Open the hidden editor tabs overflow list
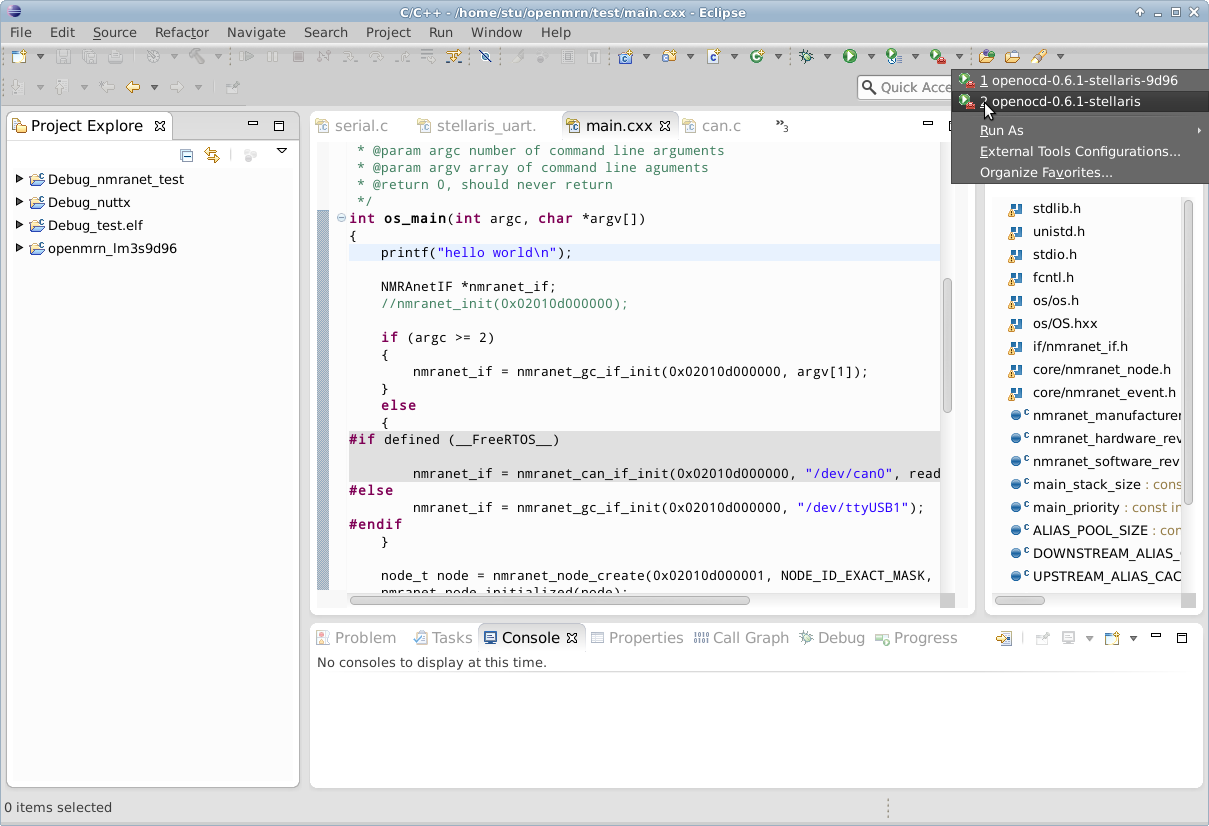This screenshot has width=1209, height=826. click(x=782, y=126)
